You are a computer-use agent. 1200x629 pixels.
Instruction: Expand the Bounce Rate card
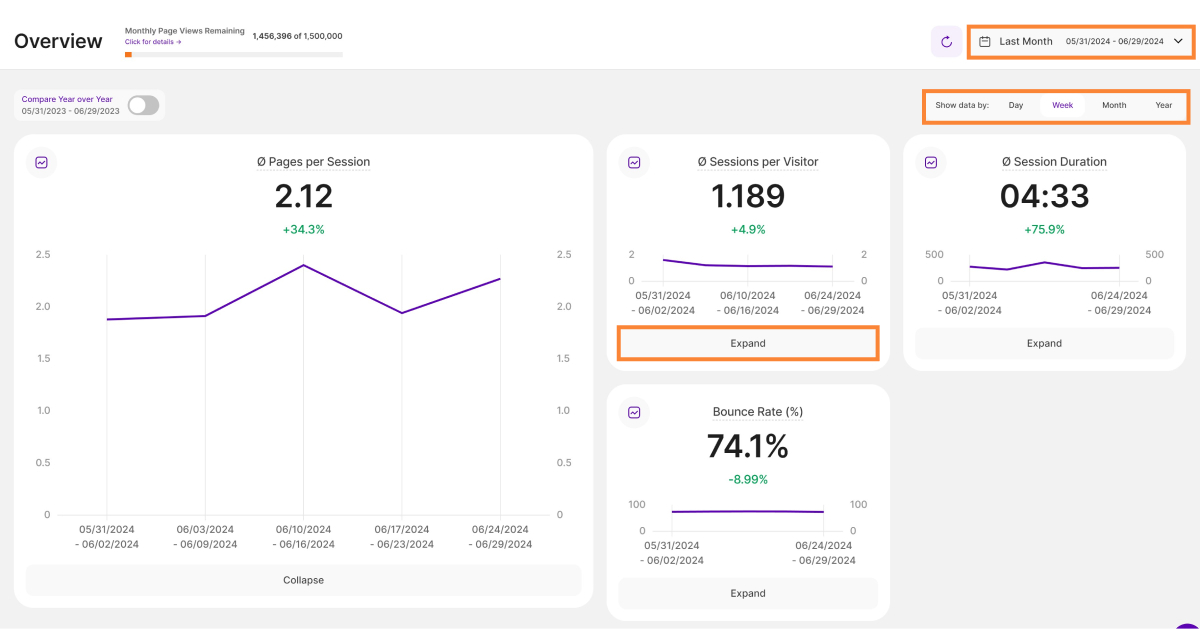pos(747,593)
